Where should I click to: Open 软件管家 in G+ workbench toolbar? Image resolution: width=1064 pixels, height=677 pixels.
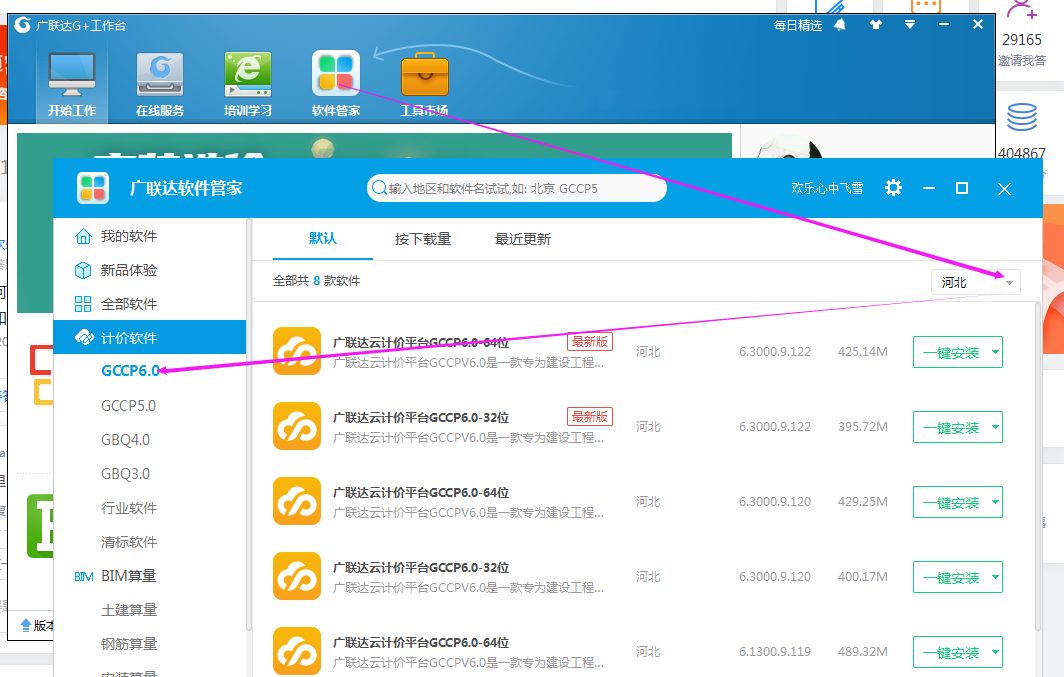click(x=336, y=85)
